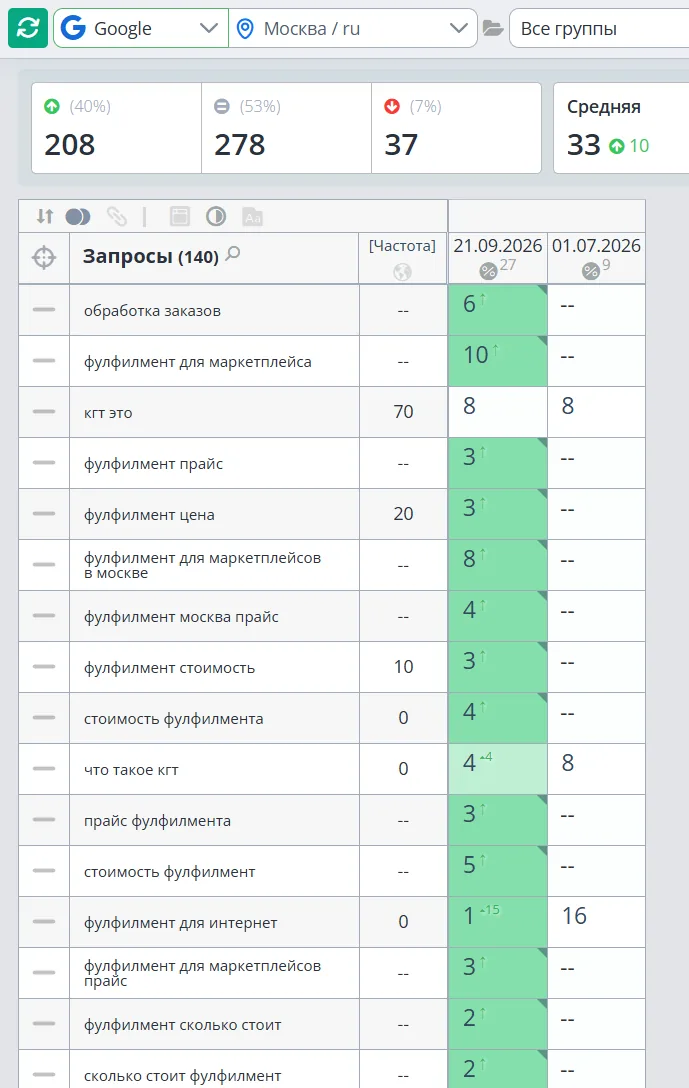Toggle the switch in table toolbar
The width and height of the screenshot is (689, 1088).
click(78, 217)
